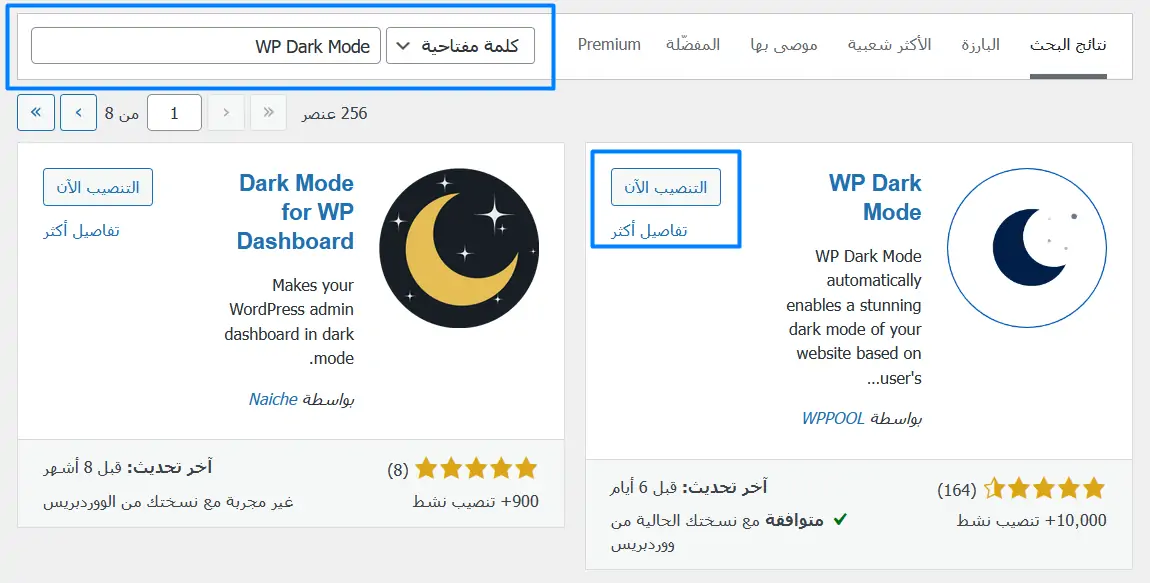
Task: Go to the next page of results
Action: (78, 113)
